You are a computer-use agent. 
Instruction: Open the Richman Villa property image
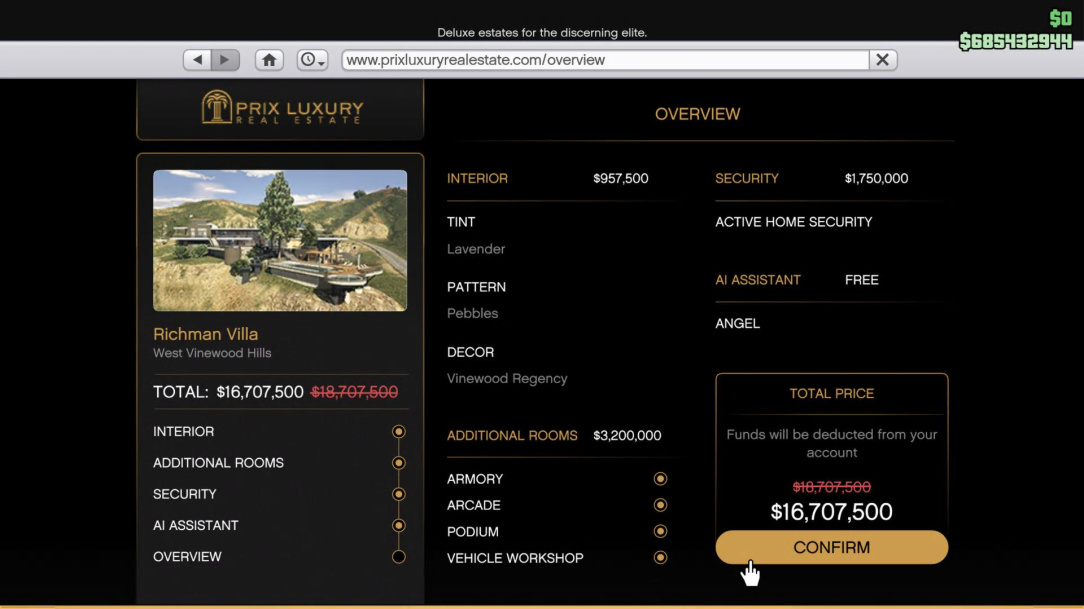280,241
